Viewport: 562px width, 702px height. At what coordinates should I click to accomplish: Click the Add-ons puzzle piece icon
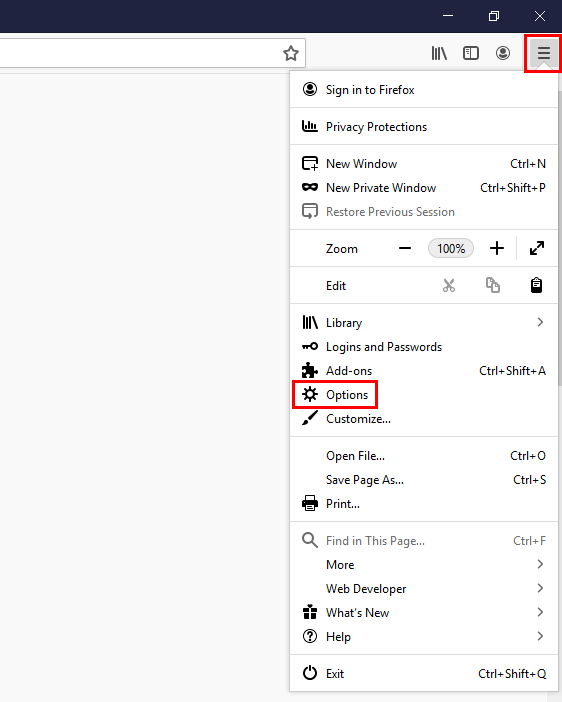(x=310, y=370)
